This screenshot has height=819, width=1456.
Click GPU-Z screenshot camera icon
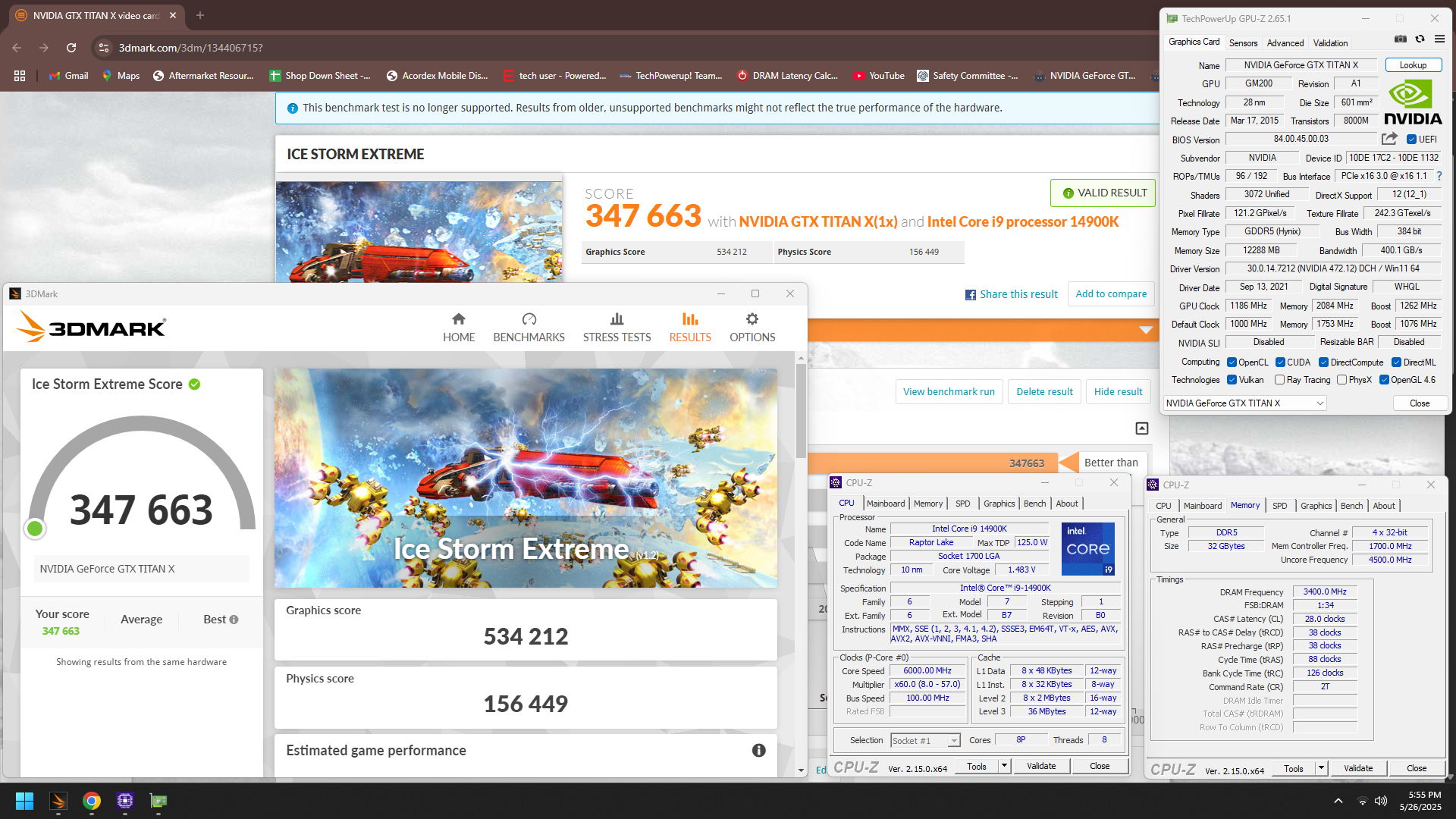point(1401,39)
